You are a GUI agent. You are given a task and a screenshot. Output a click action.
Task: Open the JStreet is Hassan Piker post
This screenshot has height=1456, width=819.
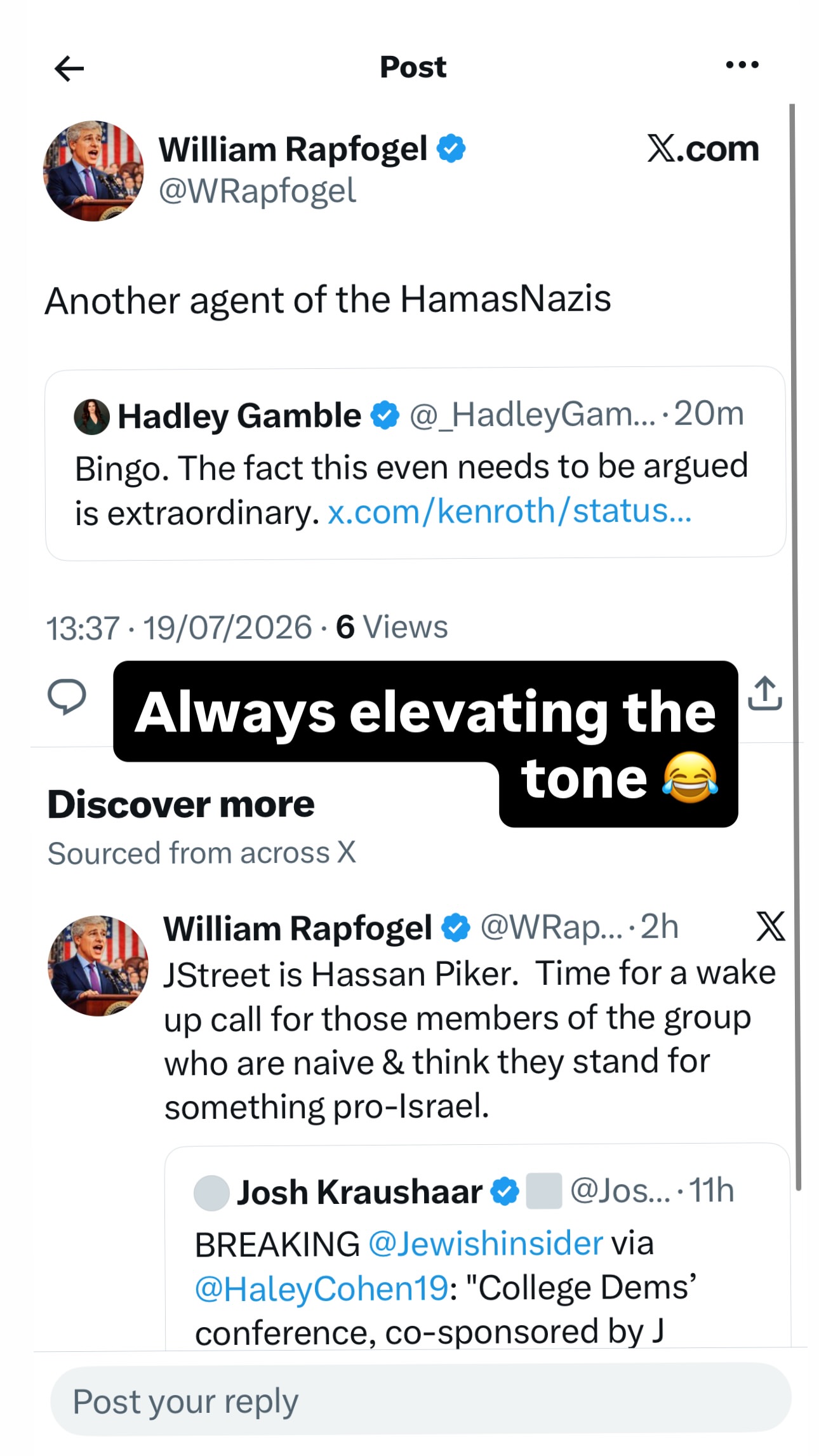pos(470,1039)
